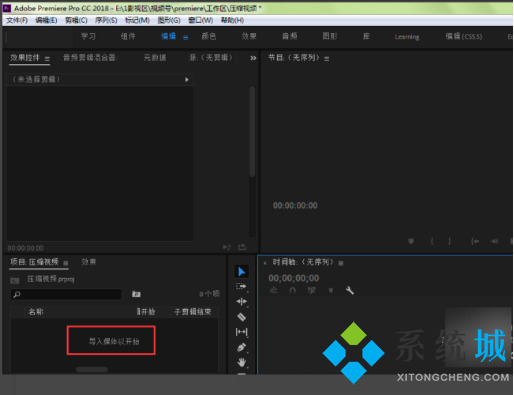Open the 源: (无剪辑) panel tab
This screenshot has height=395, width=514.
pyautogui.click(x=211, y=58)
